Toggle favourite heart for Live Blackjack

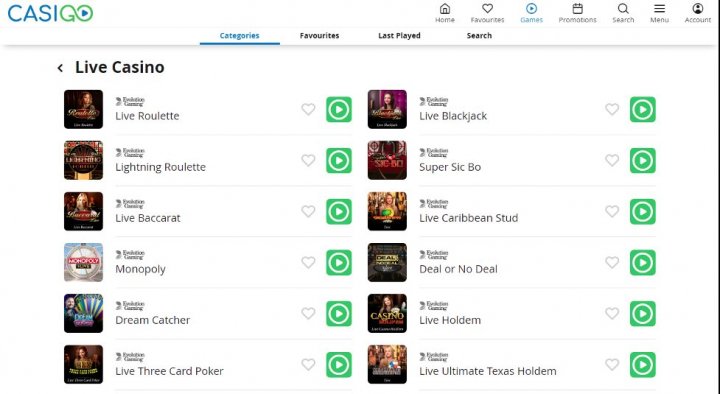pos(612,109)
